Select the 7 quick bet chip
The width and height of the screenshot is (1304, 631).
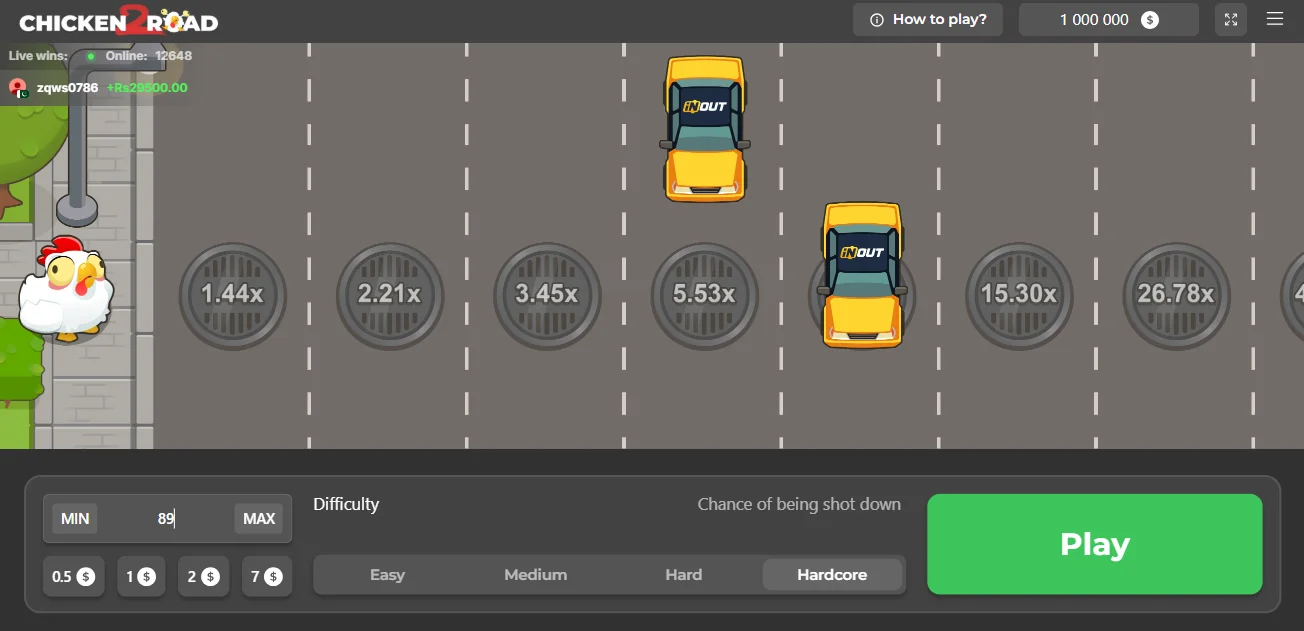(267, 576)
